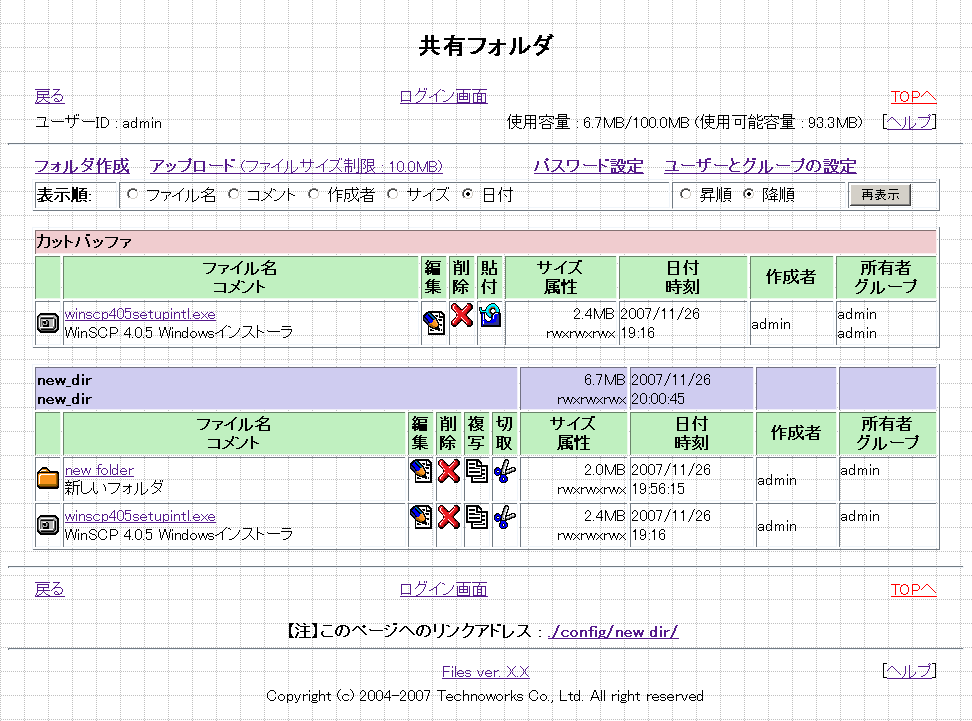Click edit icon for cut buffer winscp405setupintl.exe
The height and width of the screenshot is (721, 972).
coord(434,322)
